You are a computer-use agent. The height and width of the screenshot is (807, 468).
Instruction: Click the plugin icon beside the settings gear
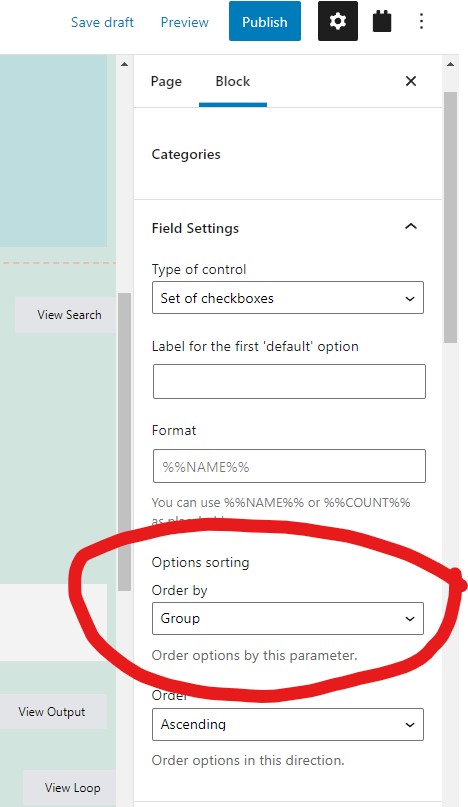pyautogui.click(x=382, y=22)
